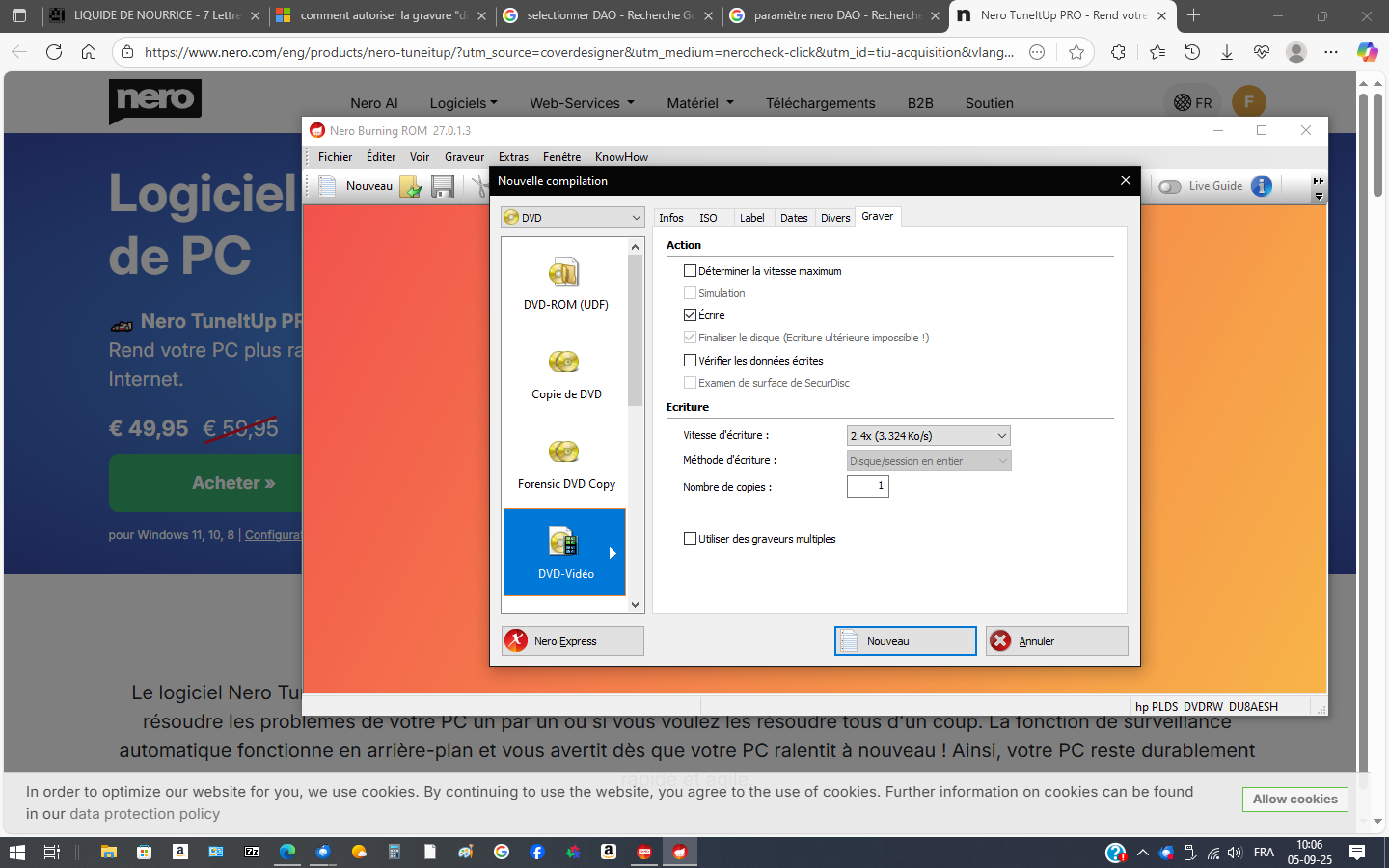Open the Copilot icon in Edge
The height and width of the screenshot is (868, 1389).
[x=1367, y=52]
